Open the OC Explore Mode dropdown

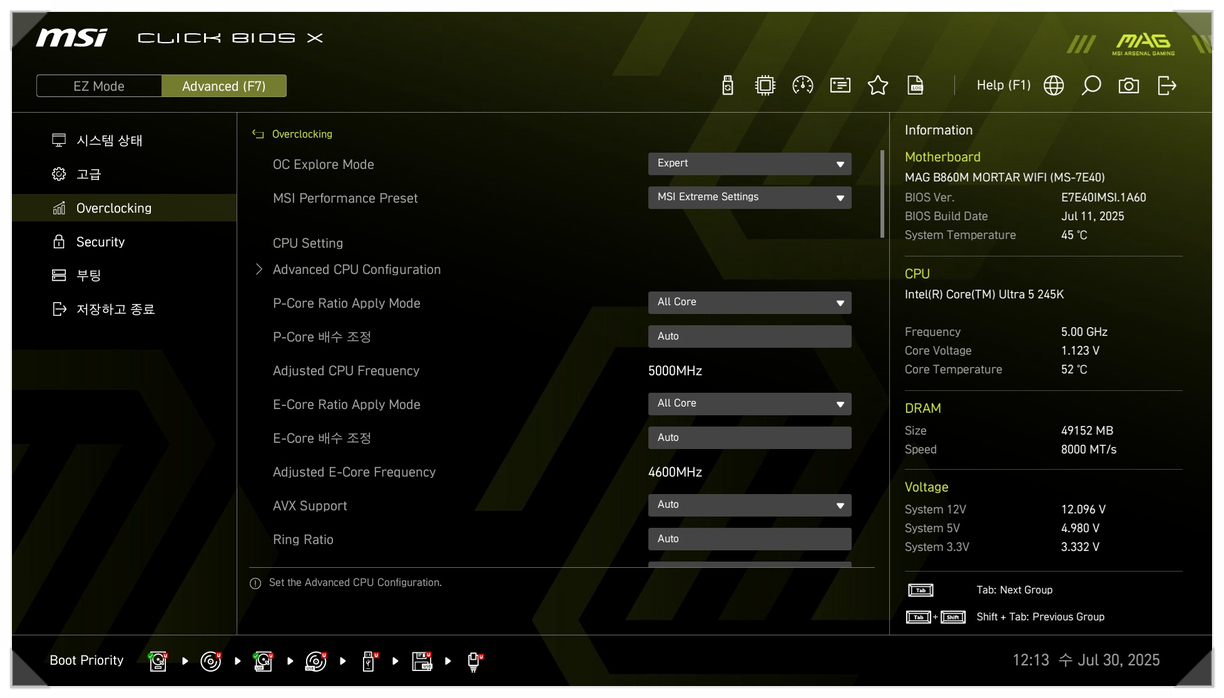point(749,164)
